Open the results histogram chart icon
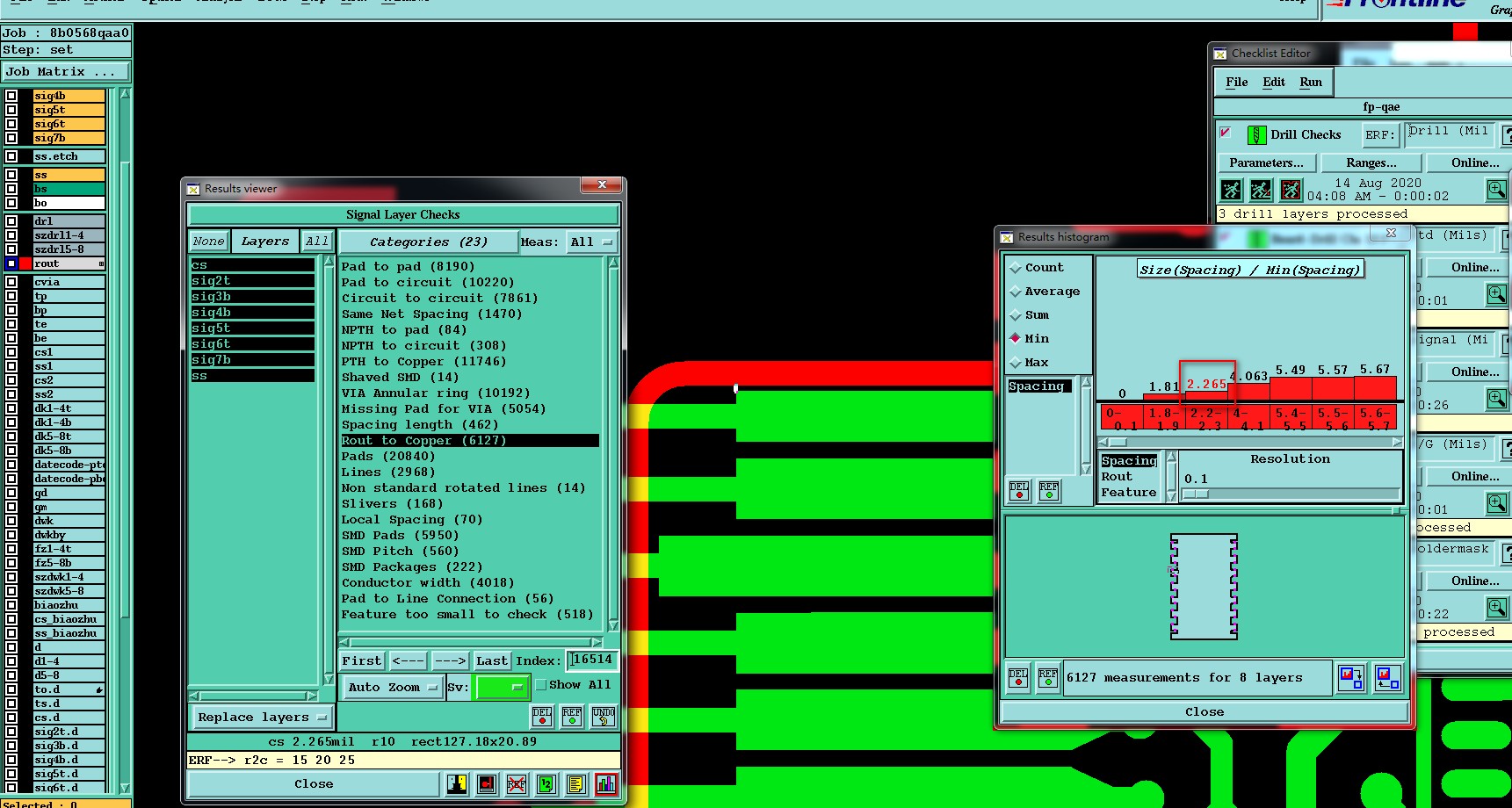1512x808 pixels. [606, 784]
